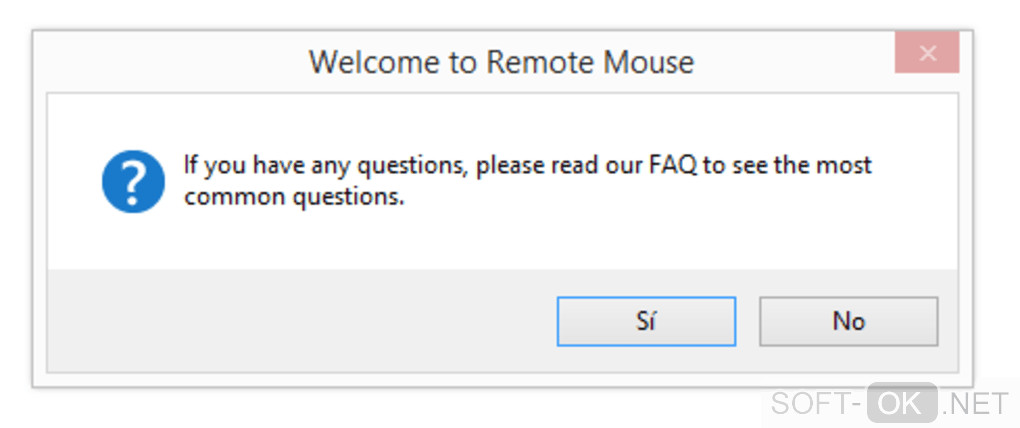Click the blue question mark icon
The image size is (1020, 428).
pos(133,181)
